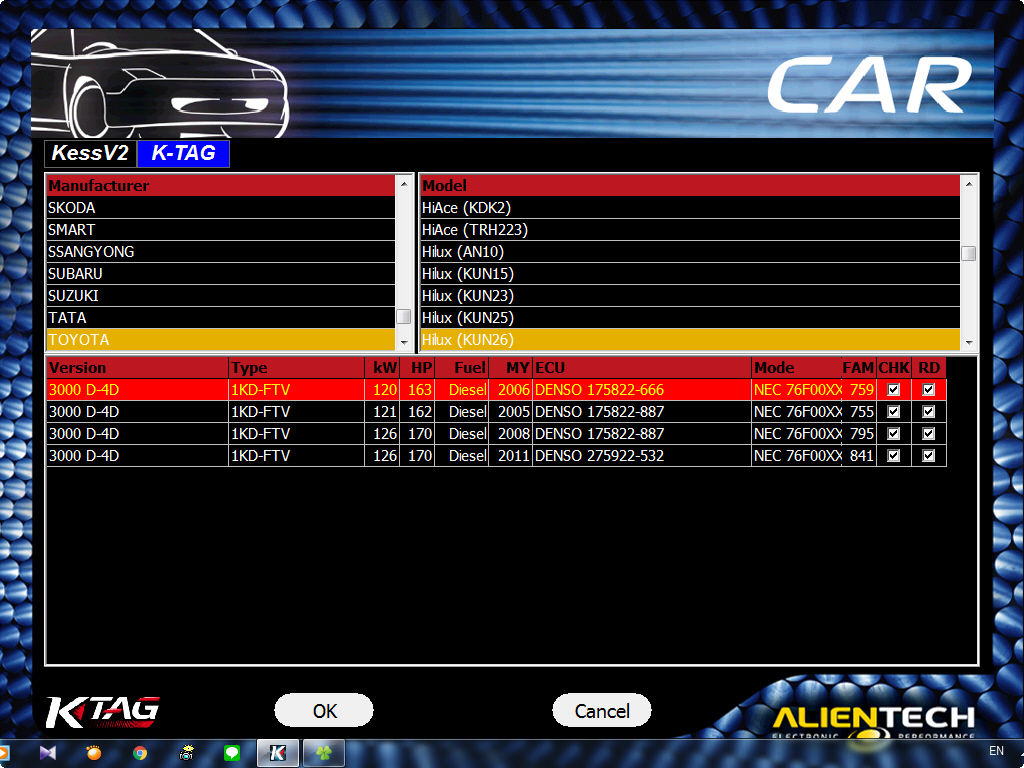The width and height of the screenshot is (1024, 768).
Task: Click the EN language indicator in tray
Action: coord(996,751)
